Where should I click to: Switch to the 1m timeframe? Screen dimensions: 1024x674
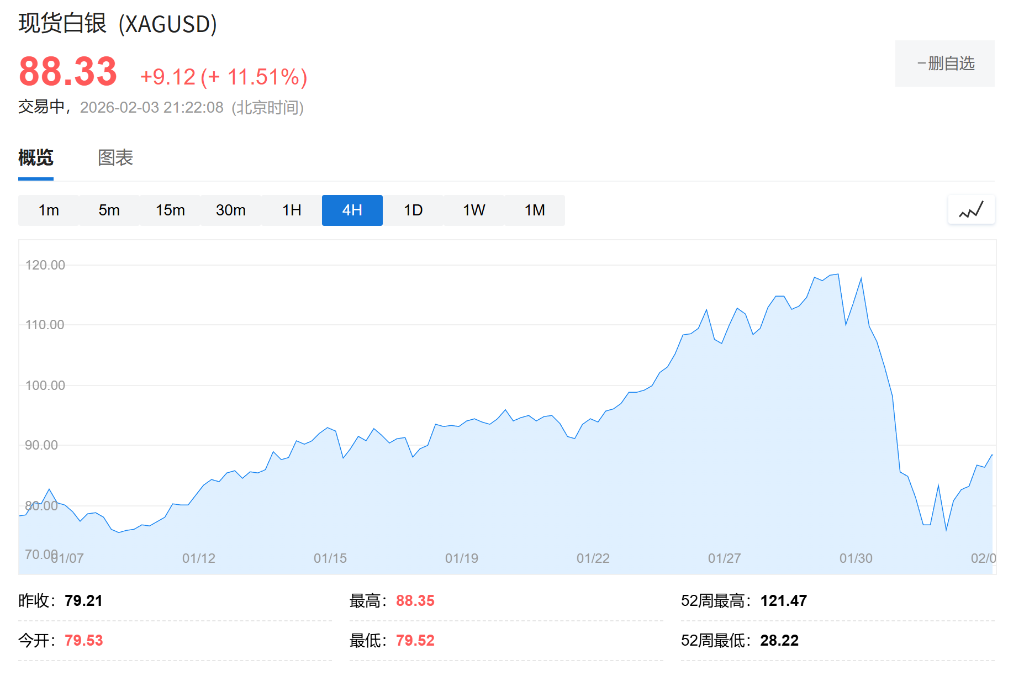(48, 210)
